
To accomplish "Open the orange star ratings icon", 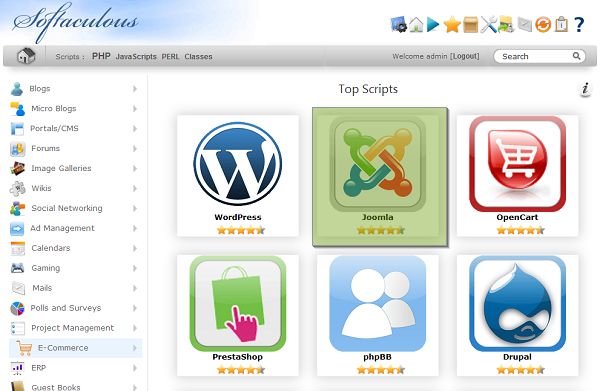I will 452,25.
